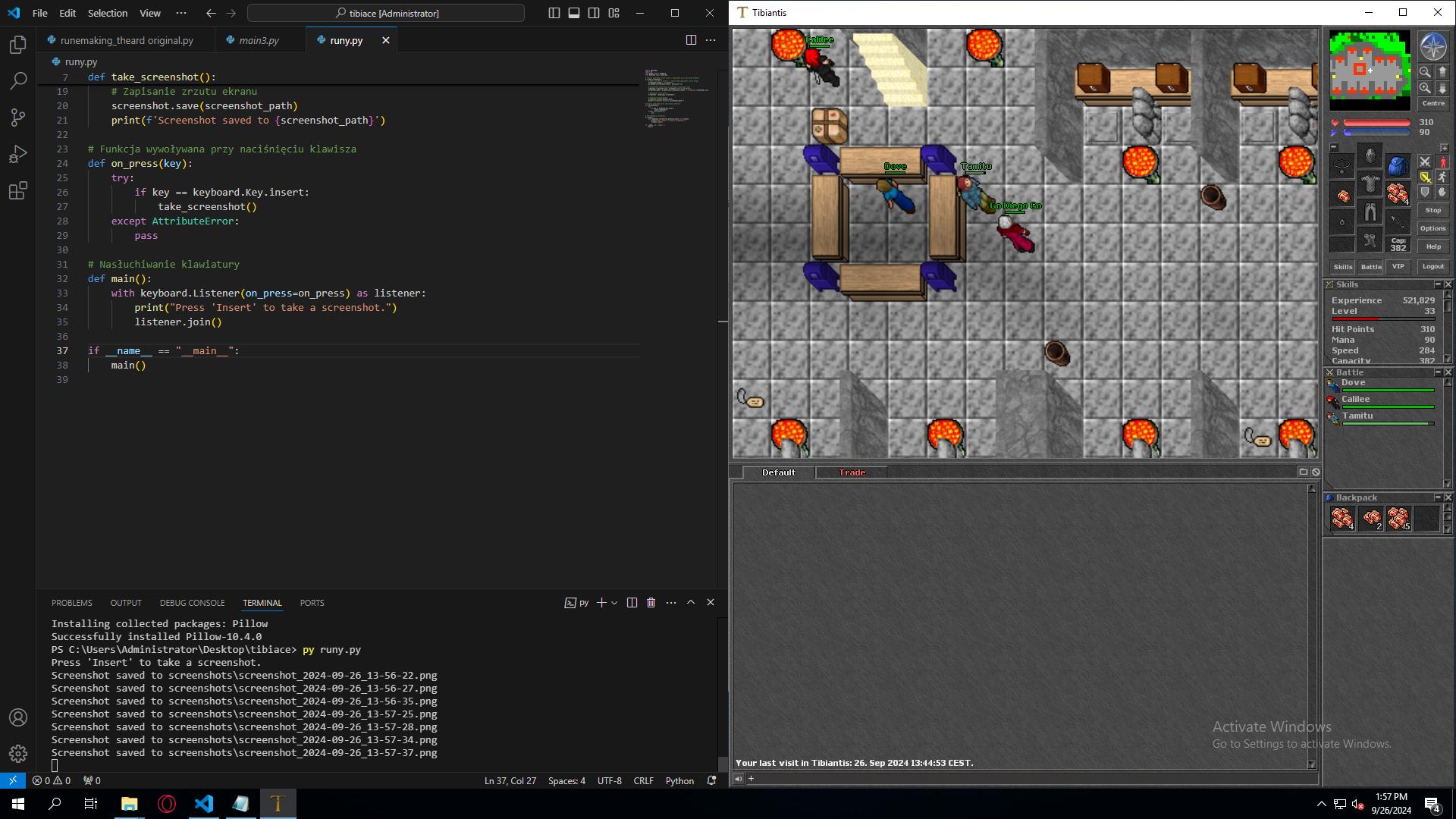Click the blue mana bar

point(1376,132)
